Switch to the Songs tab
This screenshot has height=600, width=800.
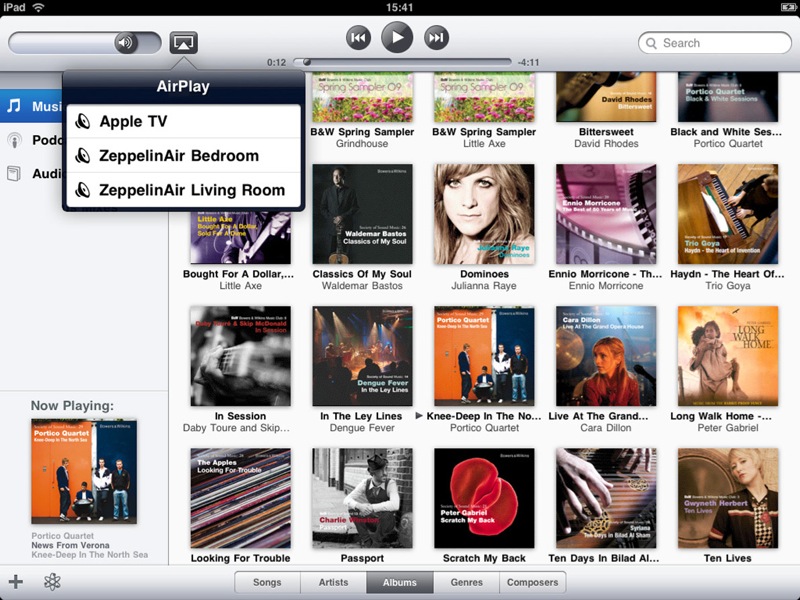point(267,582)
